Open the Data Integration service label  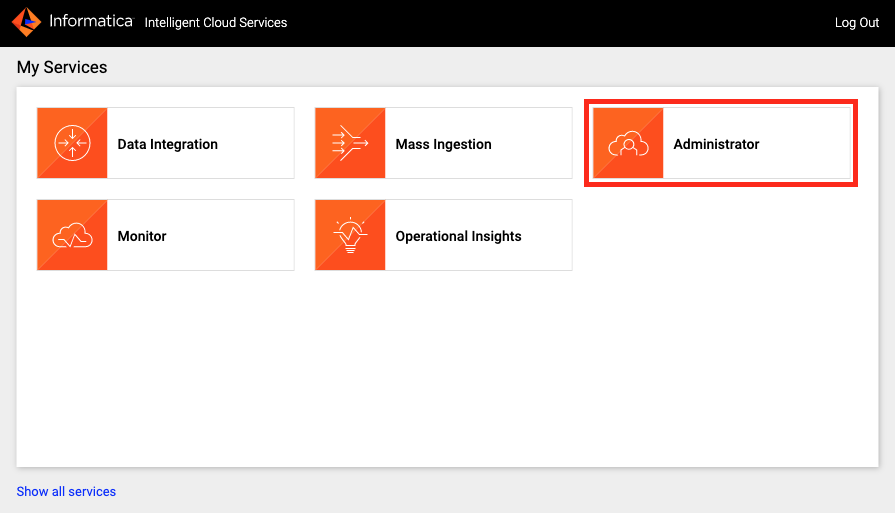(x=167, y=144)
